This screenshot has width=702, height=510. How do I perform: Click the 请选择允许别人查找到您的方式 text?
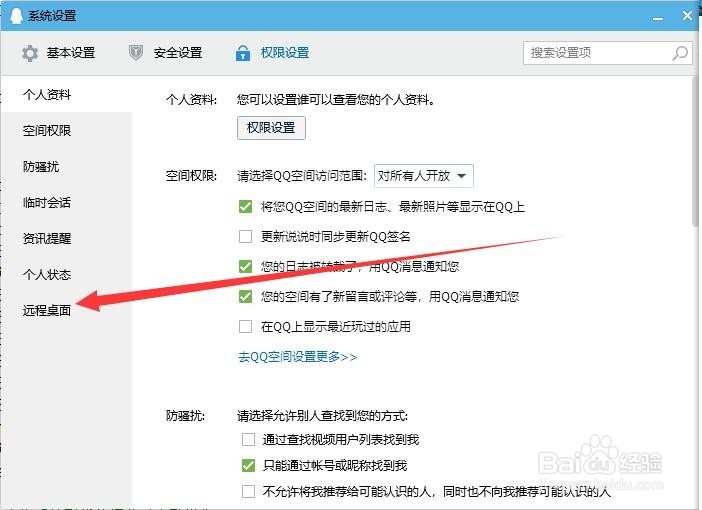pos(322,416)
